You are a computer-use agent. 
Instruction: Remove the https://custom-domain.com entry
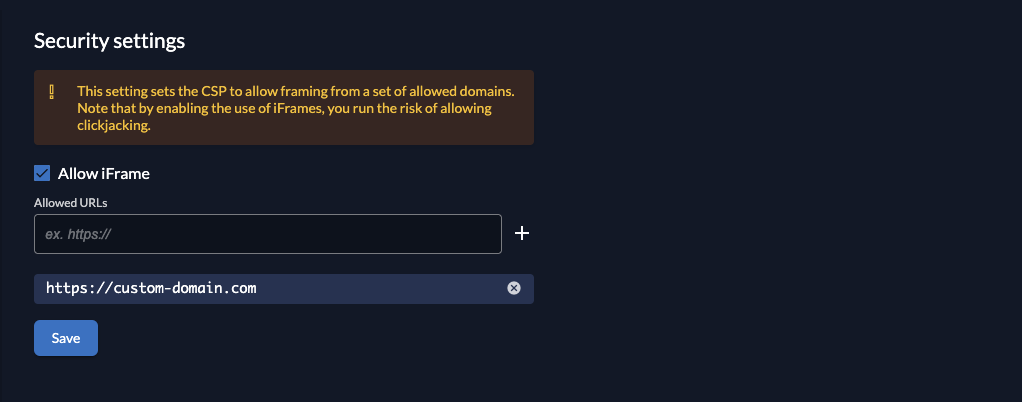pos(514,289)
